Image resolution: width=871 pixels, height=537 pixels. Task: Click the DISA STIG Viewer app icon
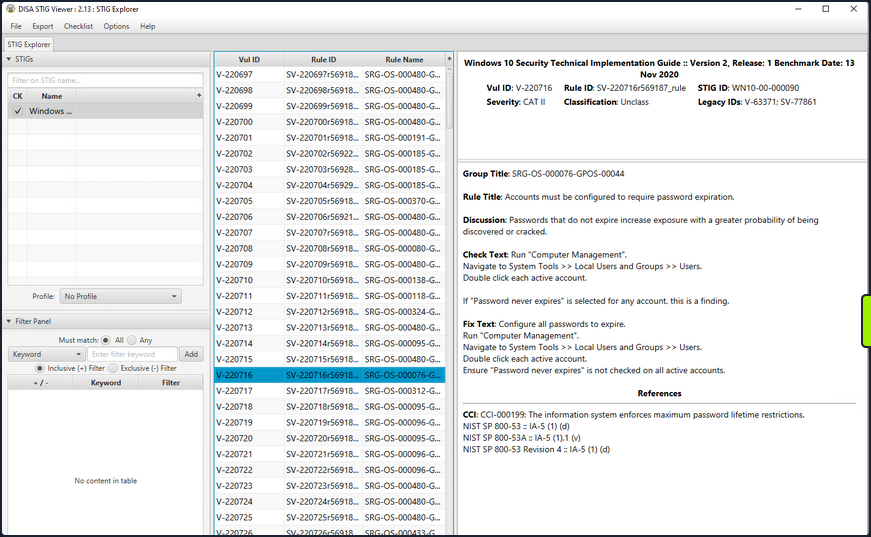click(9, 9)
